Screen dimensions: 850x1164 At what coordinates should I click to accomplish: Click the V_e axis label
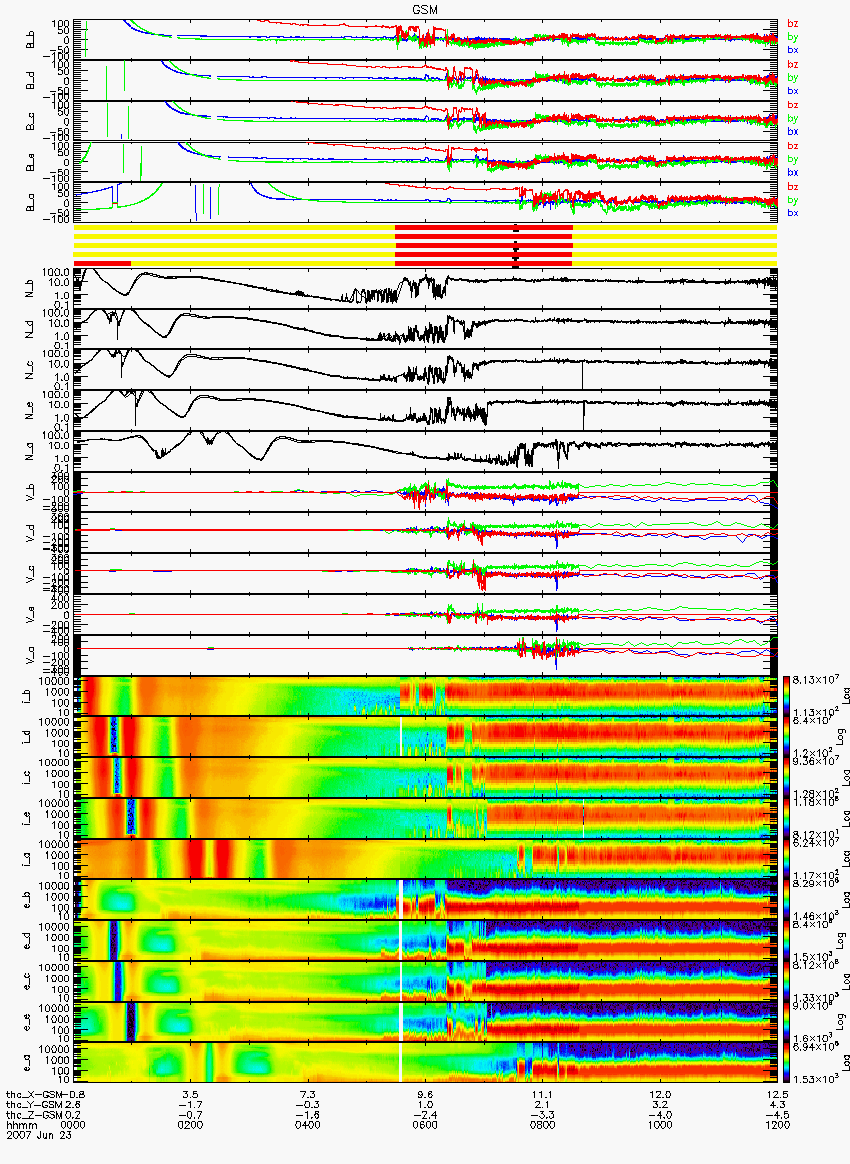(30, 614)
